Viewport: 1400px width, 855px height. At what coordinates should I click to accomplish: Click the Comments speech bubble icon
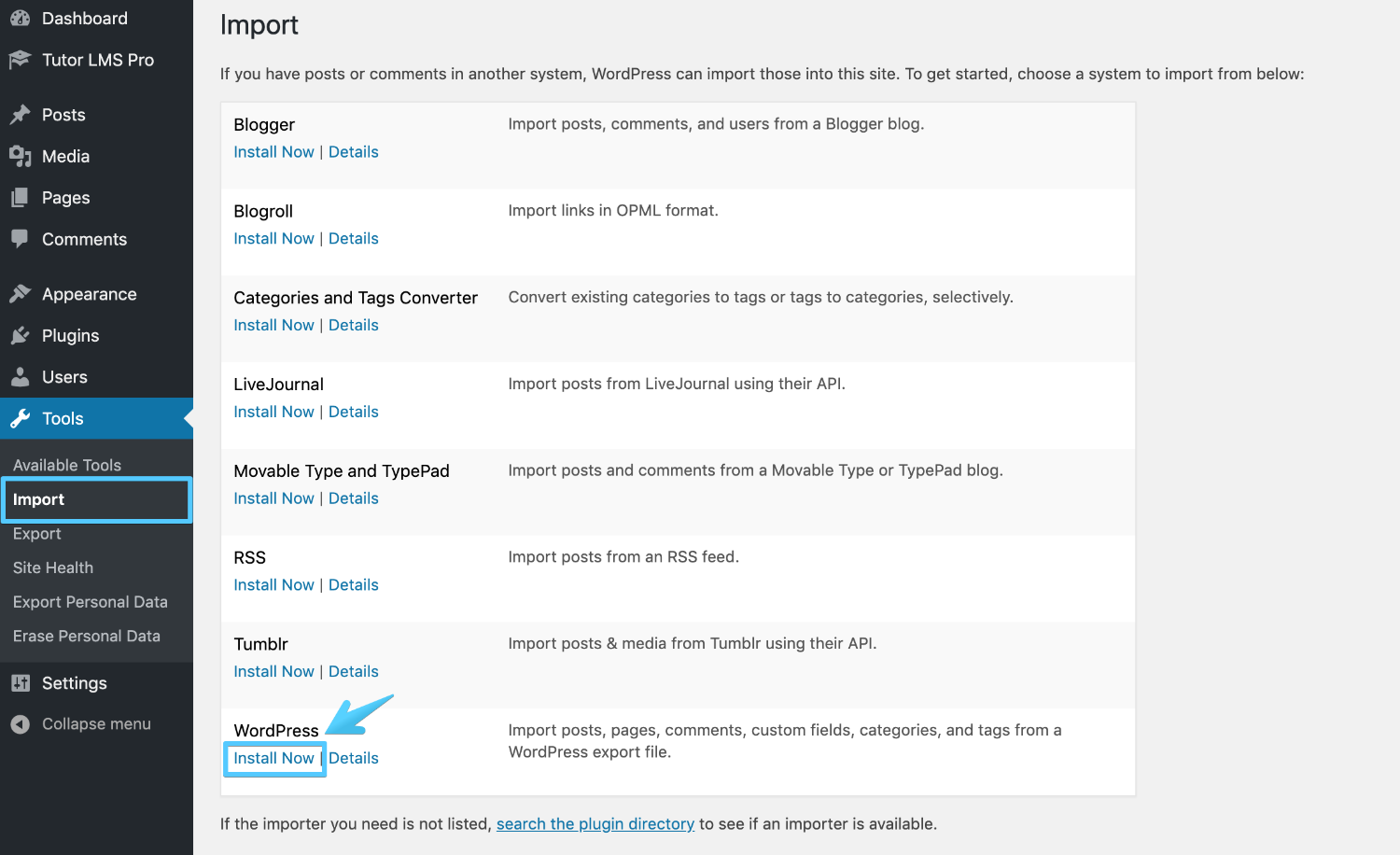click(20, 239)
